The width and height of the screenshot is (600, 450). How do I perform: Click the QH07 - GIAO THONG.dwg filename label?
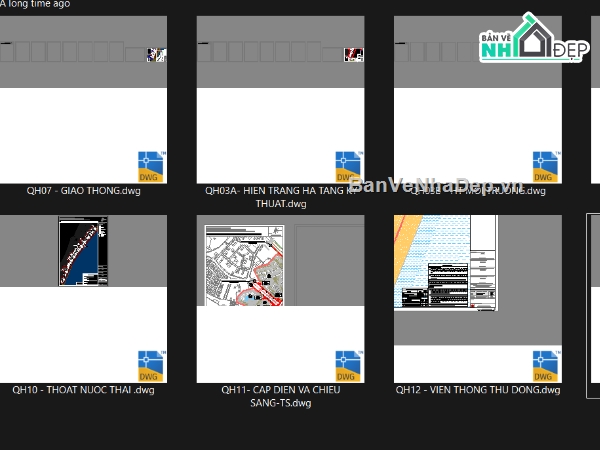[83, 191]
